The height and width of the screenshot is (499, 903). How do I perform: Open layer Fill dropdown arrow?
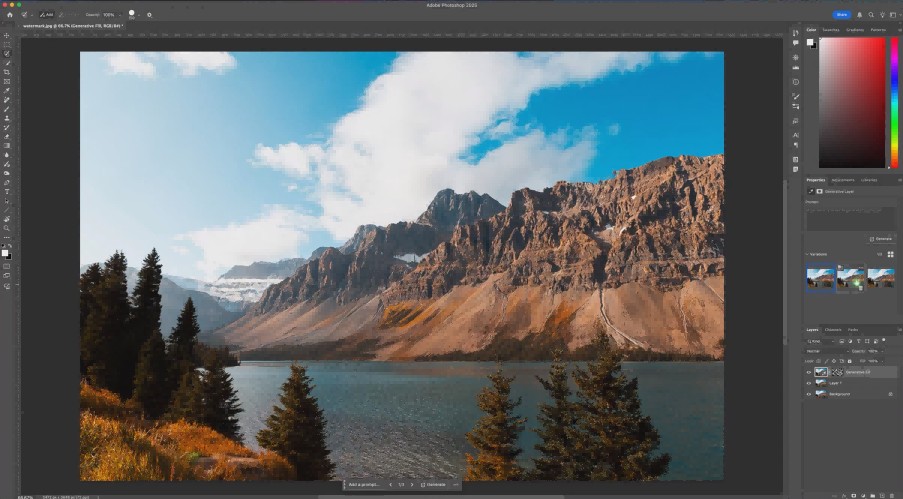pyautogui.click(x=882, y=361)
